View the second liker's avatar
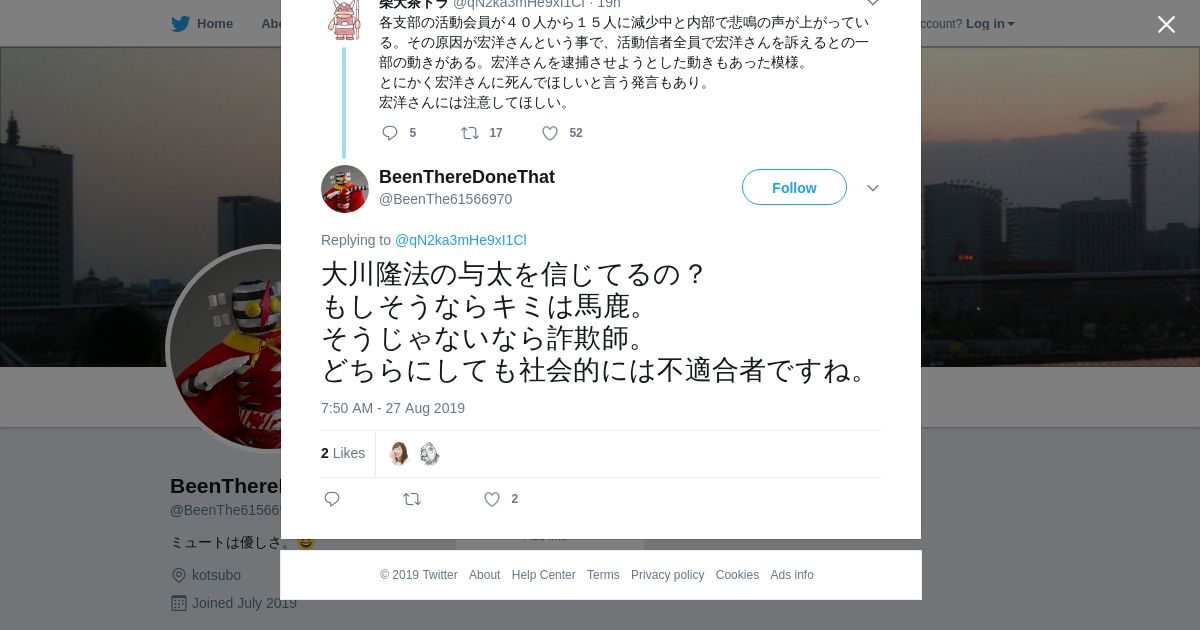1200x630 pixels. tap(429, 454)
